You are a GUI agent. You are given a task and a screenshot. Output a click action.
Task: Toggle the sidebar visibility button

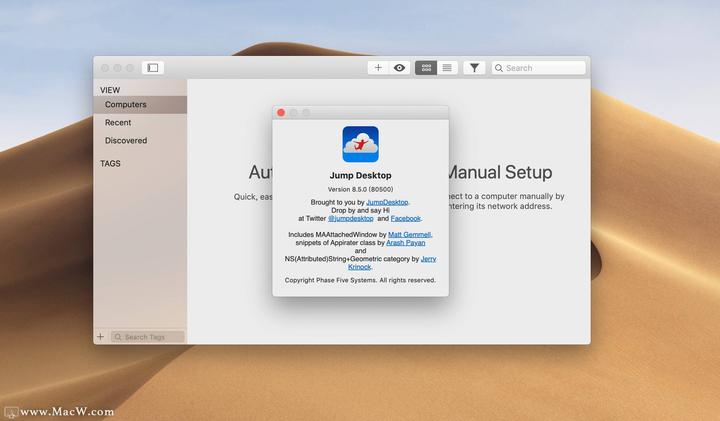point(153,68)
